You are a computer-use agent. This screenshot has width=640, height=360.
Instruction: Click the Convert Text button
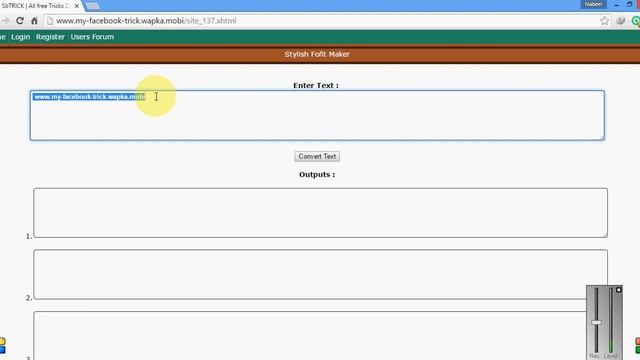click(317, 156)
